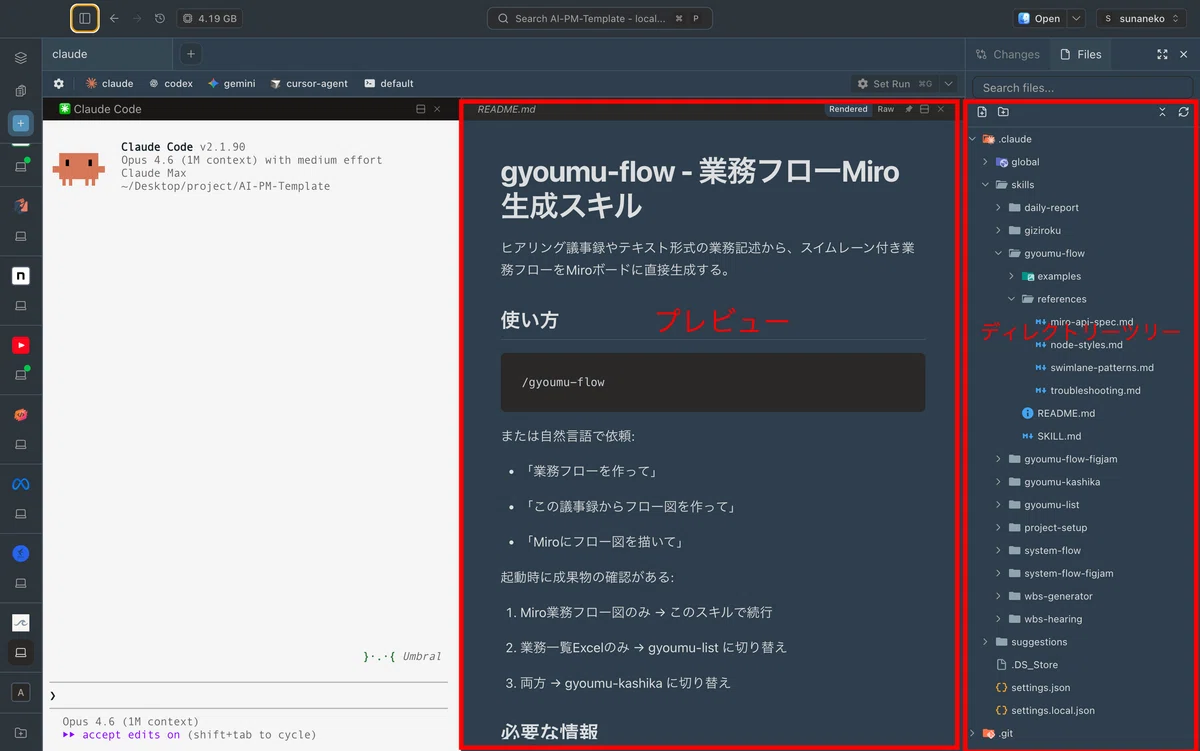Add a new tab with plus button
Viewport: 1200px width, 751px height.
(190, 54)
